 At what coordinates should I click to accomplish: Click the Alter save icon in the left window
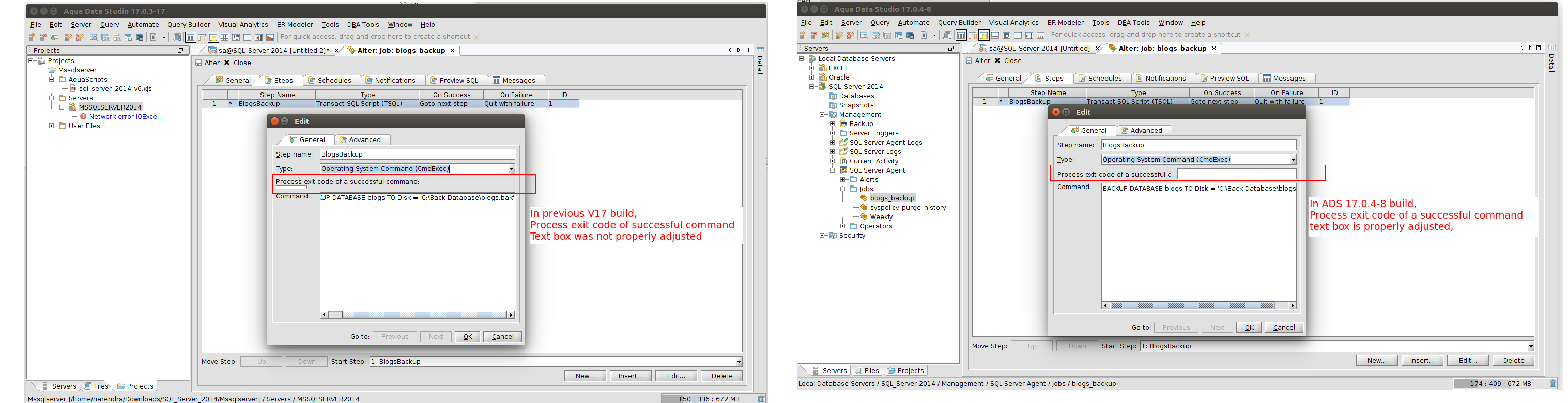(198, 63)
